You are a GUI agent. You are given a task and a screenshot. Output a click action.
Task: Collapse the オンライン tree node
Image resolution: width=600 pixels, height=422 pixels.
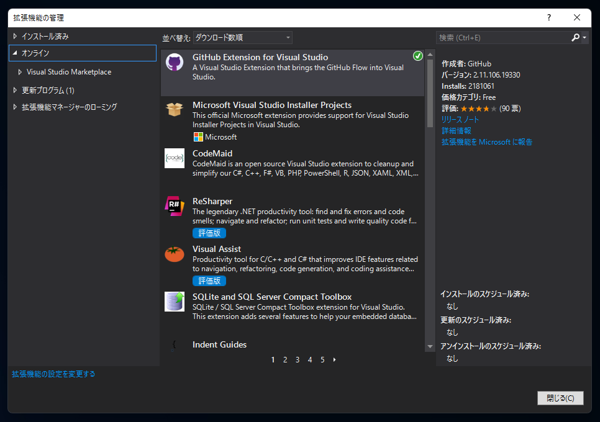point(15,53)
